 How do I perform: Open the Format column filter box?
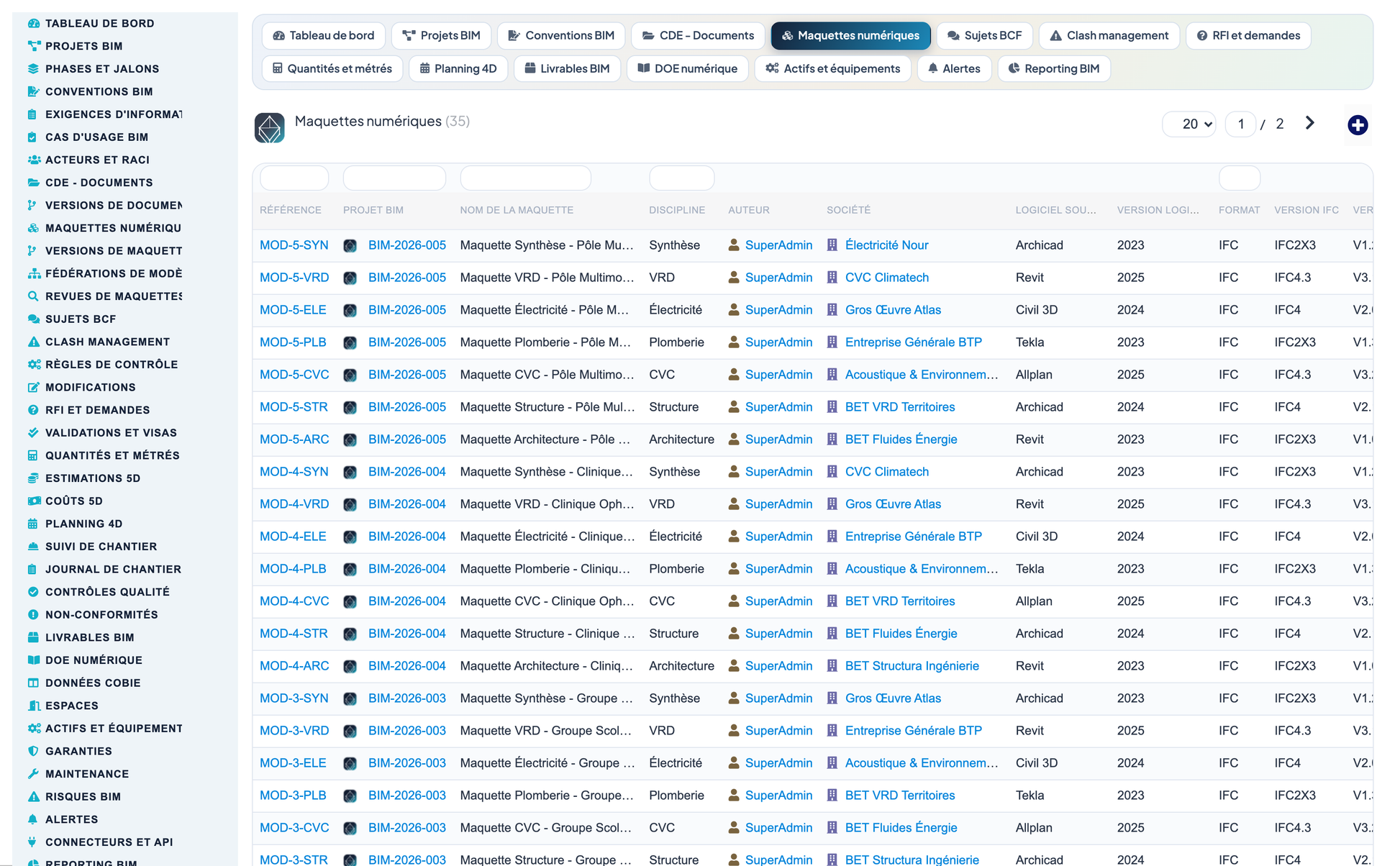1239,178
